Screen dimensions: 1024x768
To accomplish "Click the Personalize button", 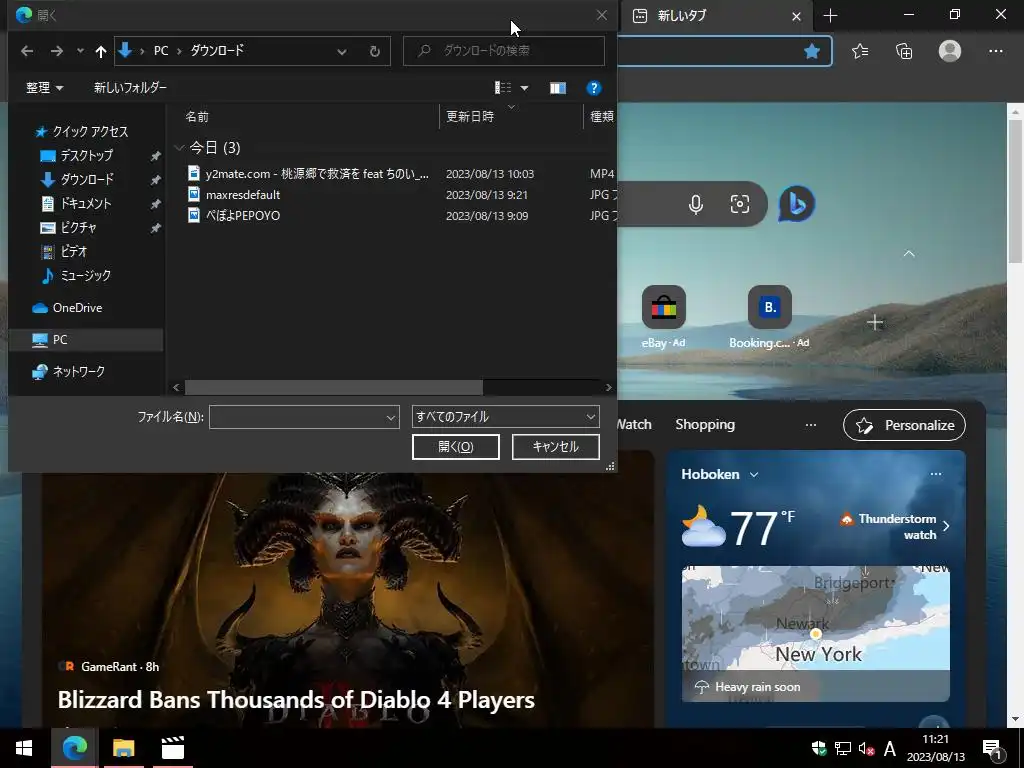I will [x=904, y=425].
